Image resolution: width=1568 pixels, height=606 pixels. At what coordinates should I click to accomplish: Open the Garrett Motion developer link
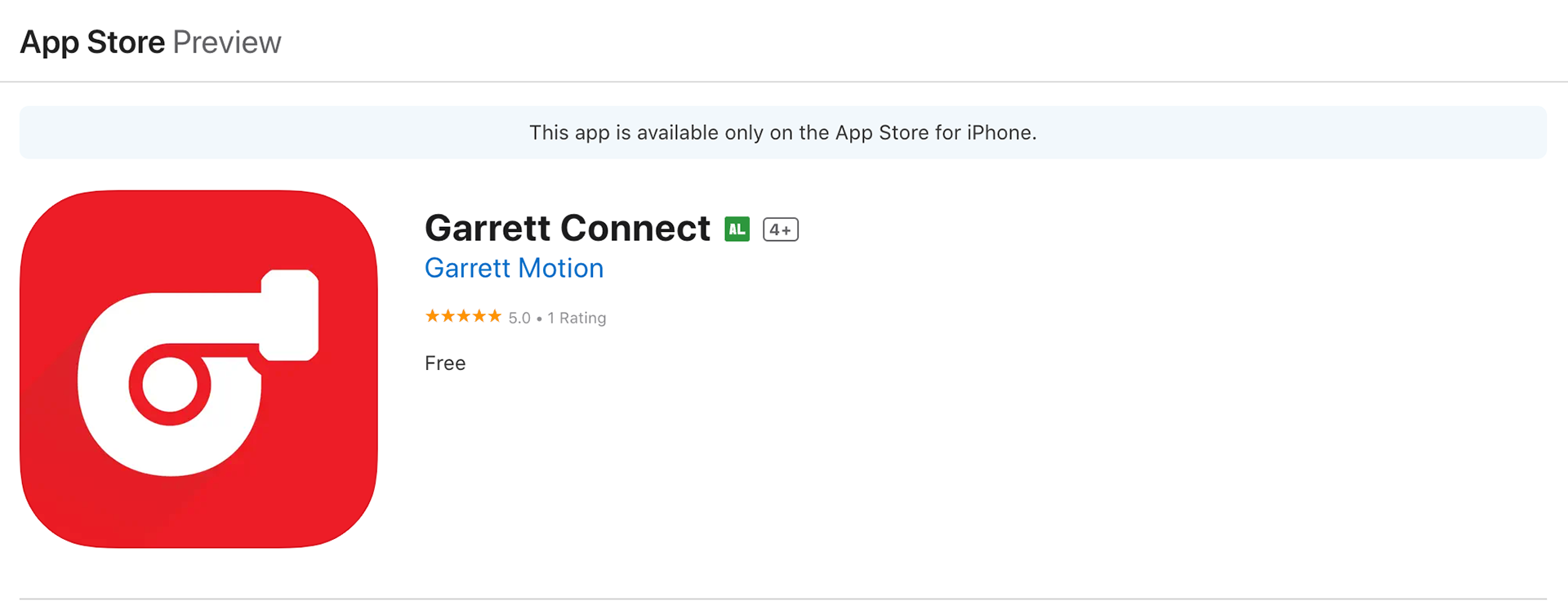(x=514, y=268)
